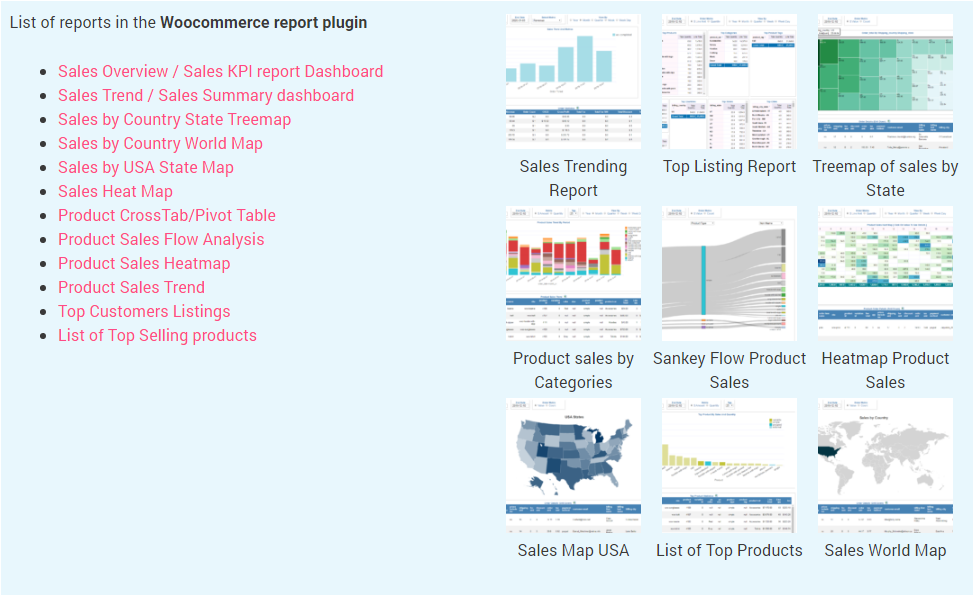974x596 pixels.
Task: Click the 'Sales Map USA' caption
Action: (573, 551)
